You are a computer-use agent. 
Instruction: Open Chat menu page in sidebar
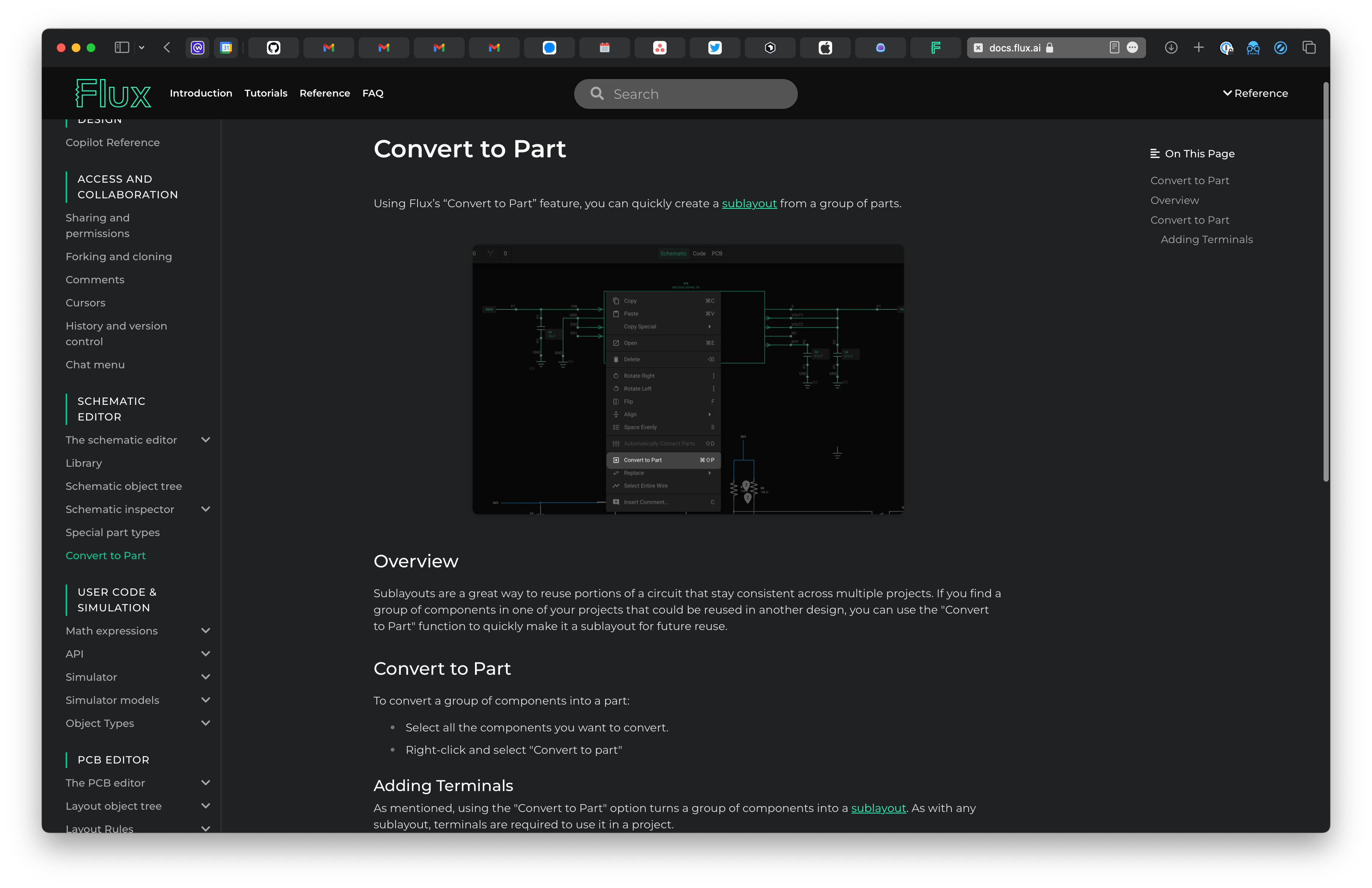coord(95,365)
